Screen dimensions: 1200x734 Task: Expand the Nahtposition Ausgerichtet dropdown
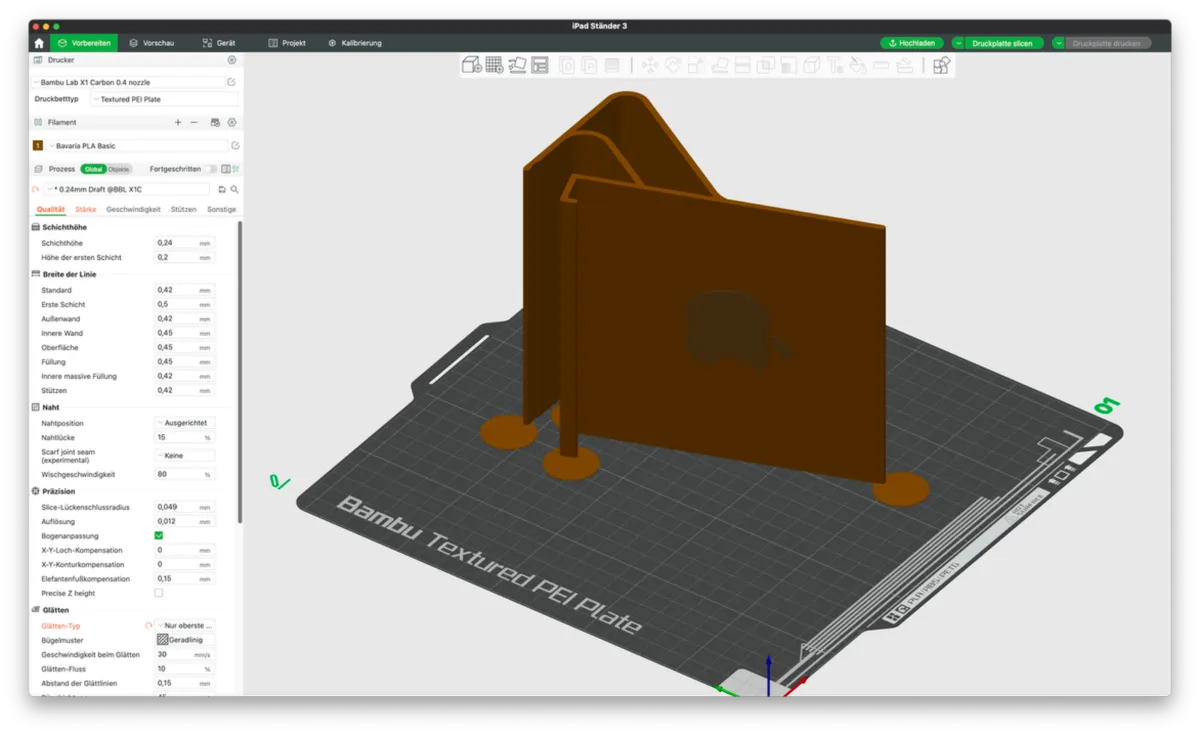coord(185,423)
